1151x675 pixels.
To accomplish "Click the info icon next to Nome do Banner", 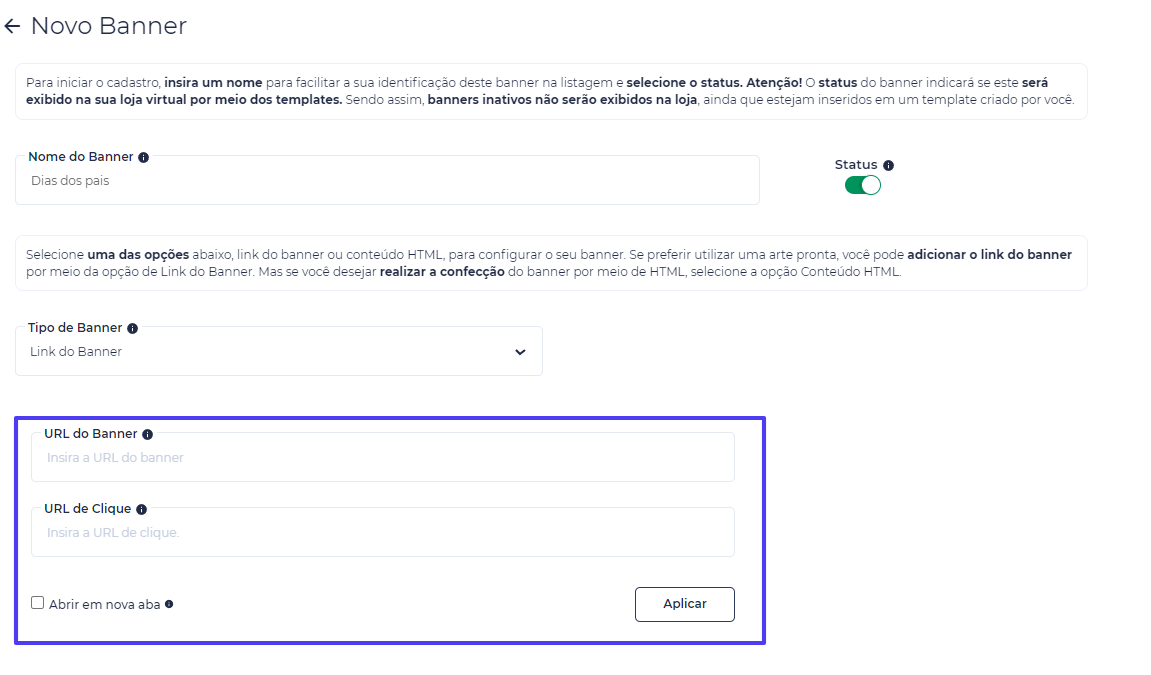I will [x=144, y=158].
